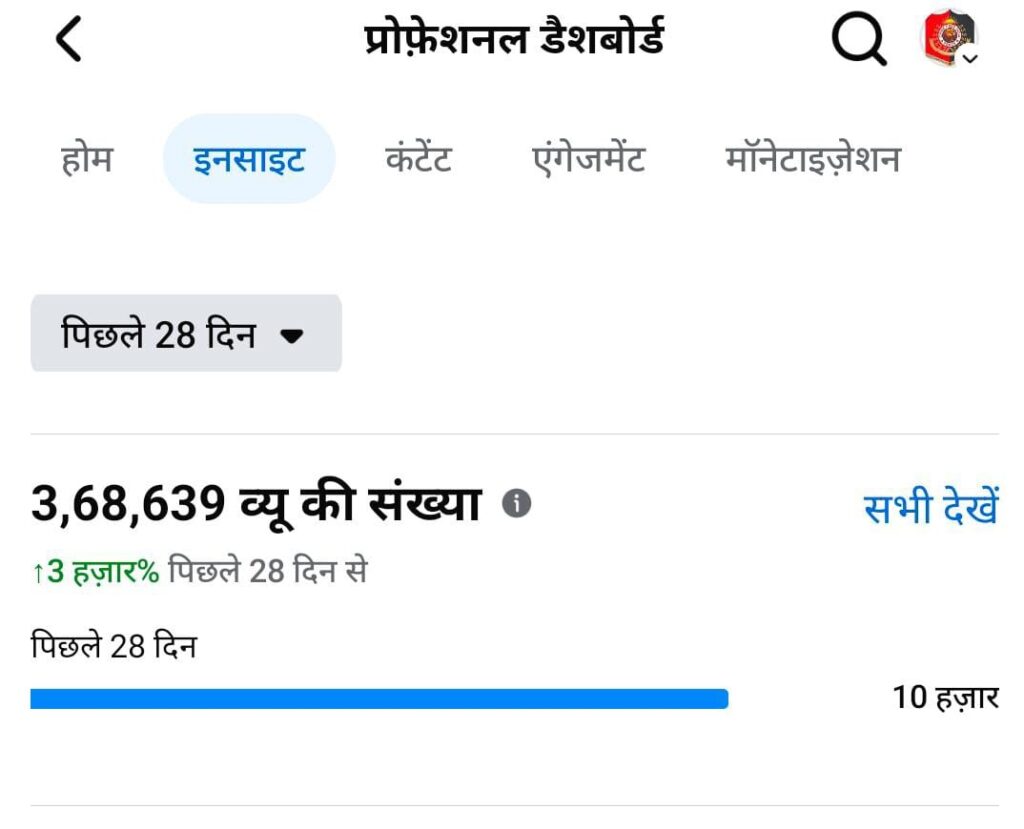Click the caret arrow in date range selector
Screen dimensions: 1024x829
(291, 336)
